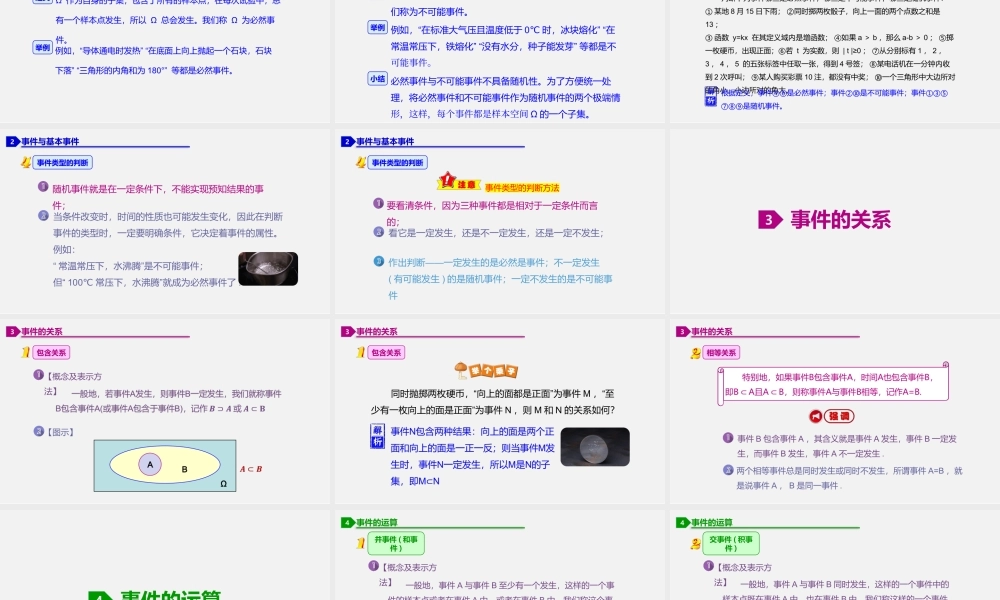The width and height of the screenshot is (1000, 600).
Task: Select the 事件的关系 title slide heading
Action: click(x=840, y=218)
